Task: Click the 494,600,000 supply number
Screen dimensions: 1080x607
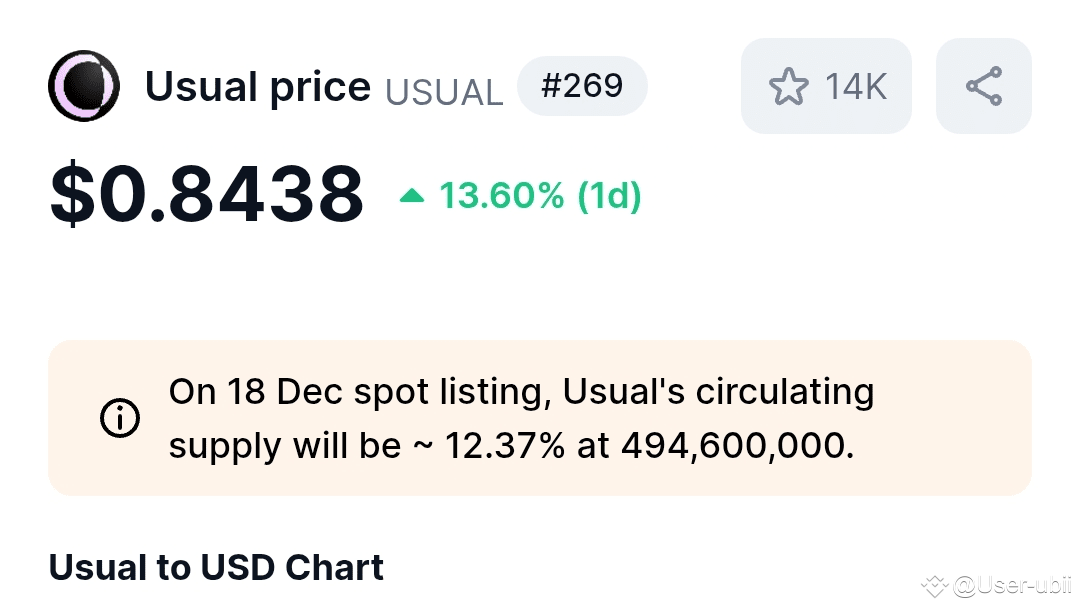Action: click(737, 445)
